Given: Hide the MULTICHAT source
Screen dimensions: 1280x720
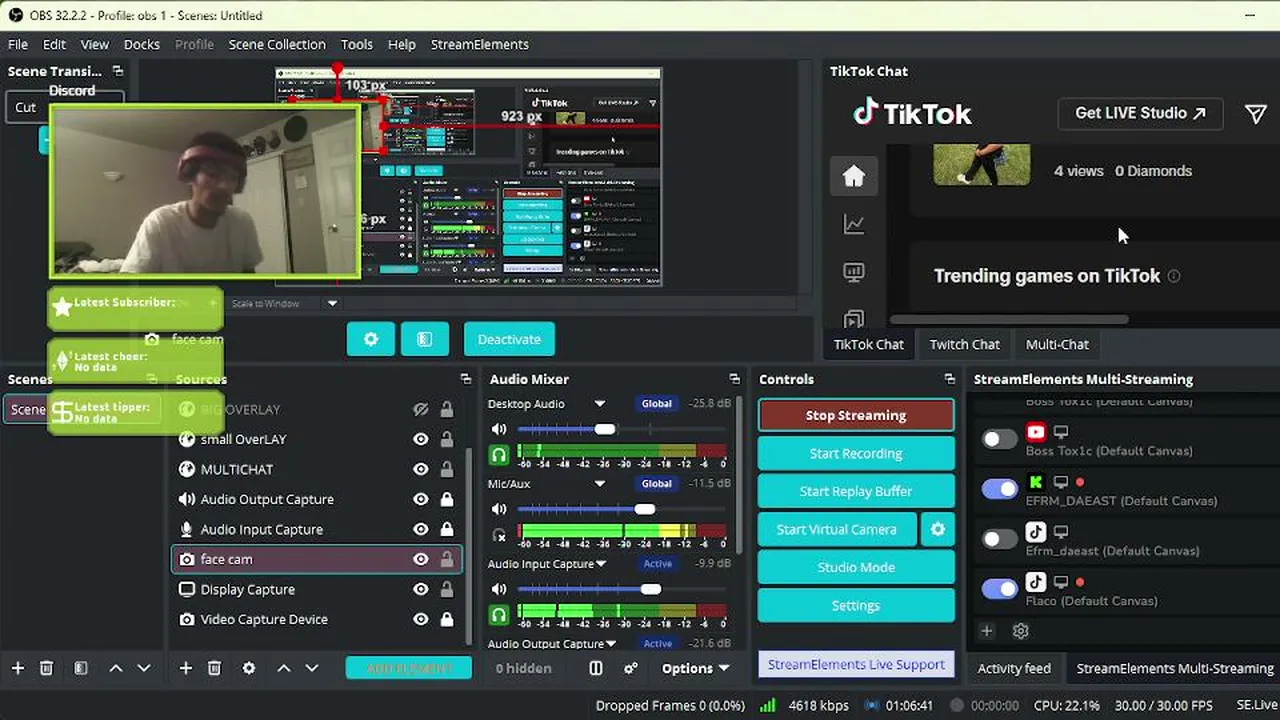Looking at the screenshot, I should [x=421, y=469].
